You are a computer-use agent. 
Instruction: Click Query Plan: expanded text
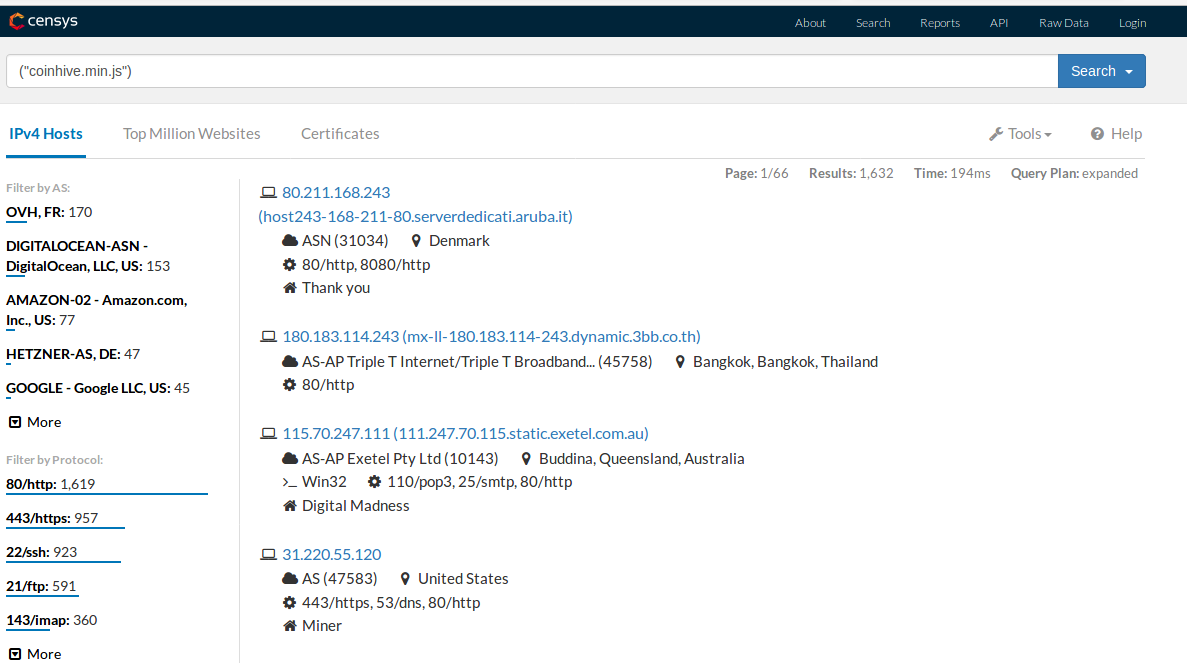click(x=1074, y=173)
